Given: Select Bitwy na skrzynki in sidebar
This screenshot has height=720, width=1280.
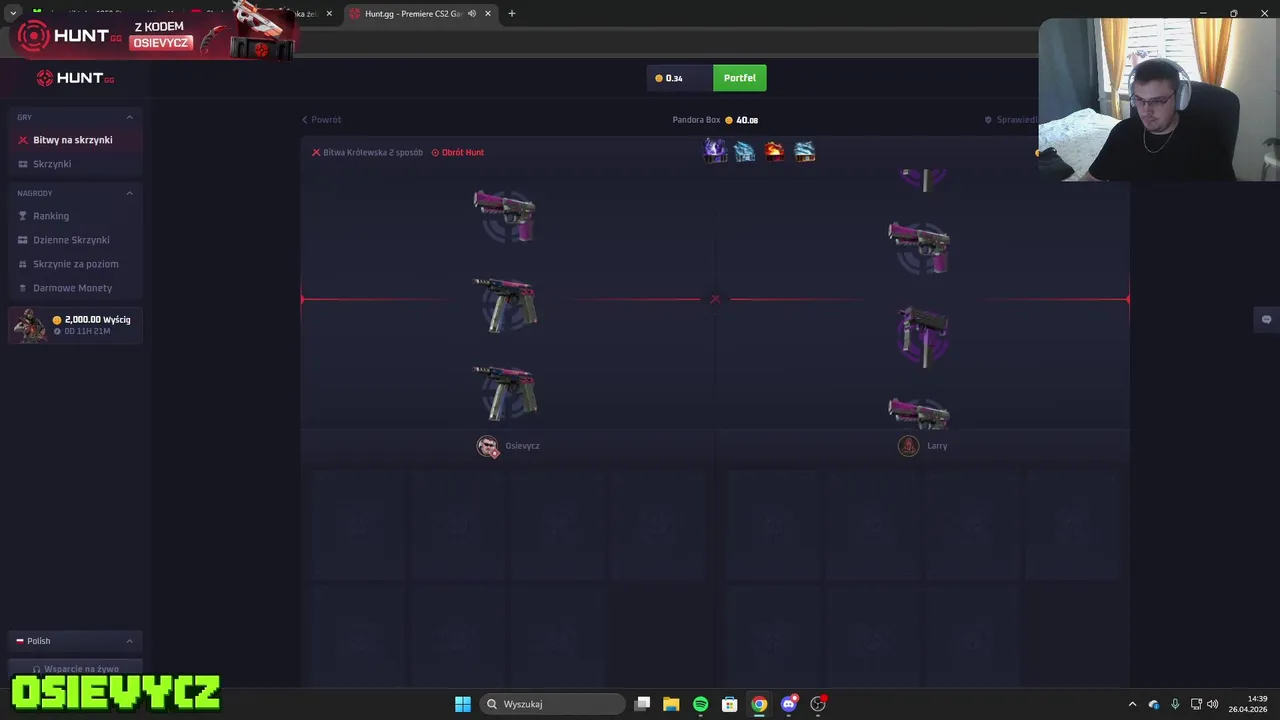Looking at the screenshot, I should pyautogui.click(x=75, y=140).
